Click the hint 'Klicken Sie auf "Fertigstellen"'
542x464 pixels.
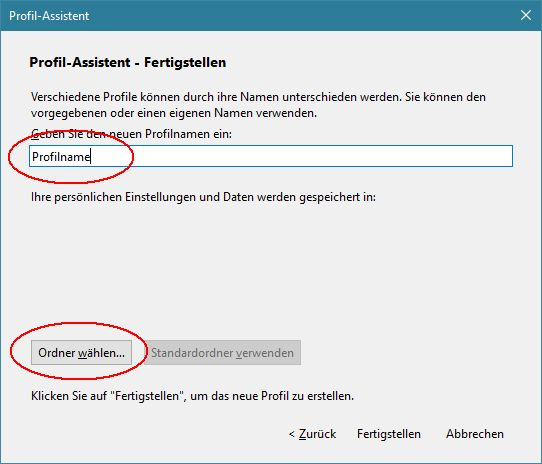click(106, 396)
